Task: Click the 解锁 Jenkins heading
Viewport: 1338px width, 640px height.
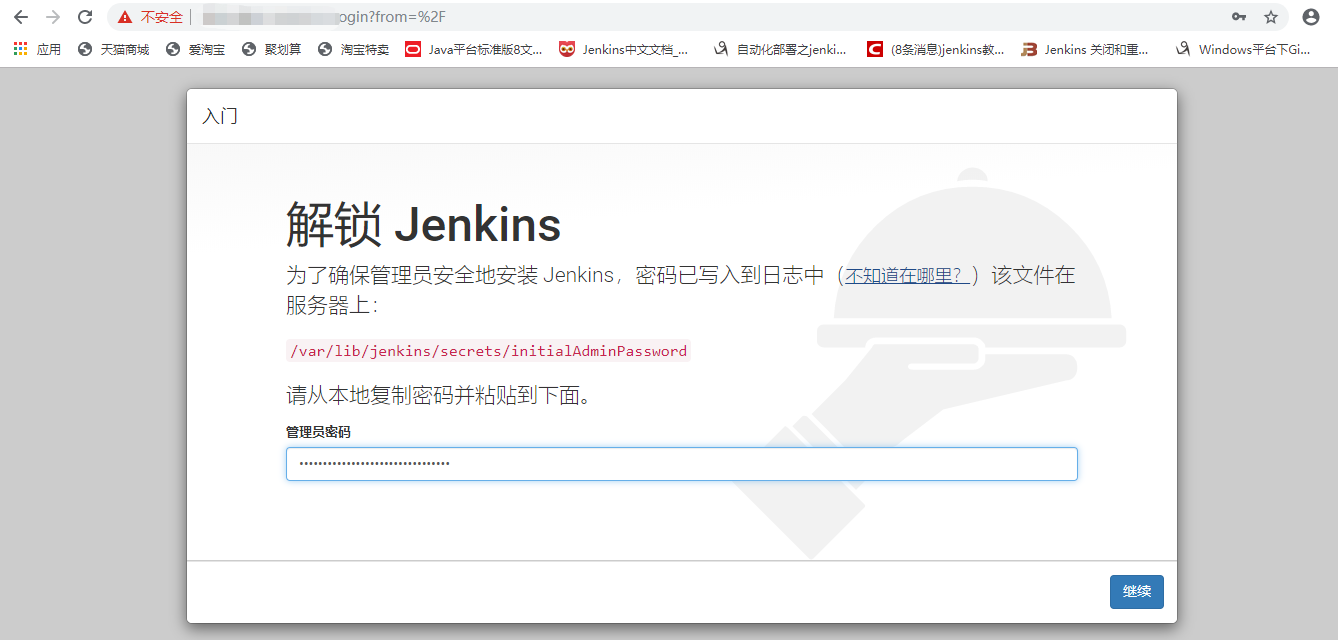Action: 423,224
